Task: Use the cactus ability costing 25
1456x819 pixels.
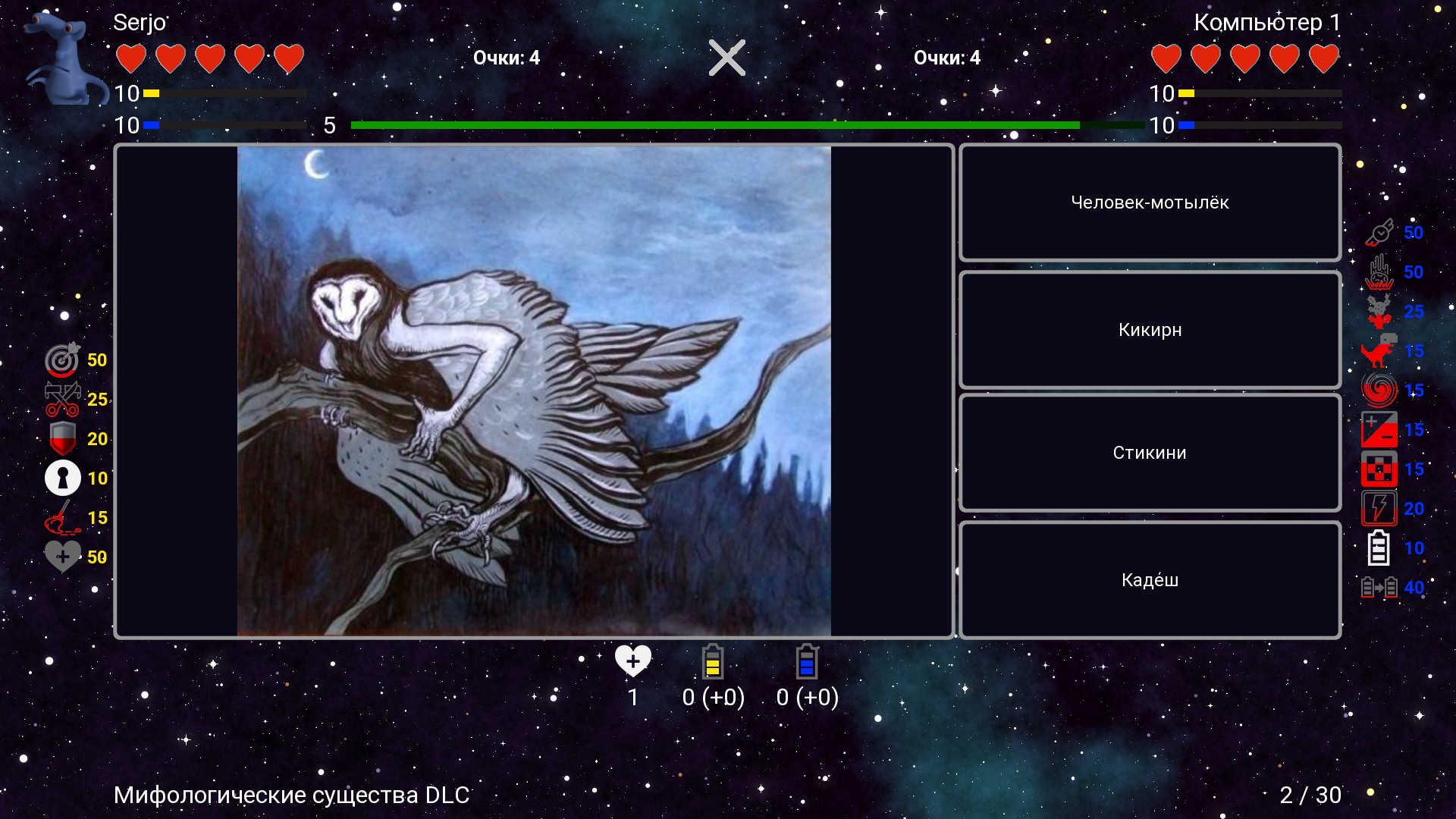Action: 1379,312
